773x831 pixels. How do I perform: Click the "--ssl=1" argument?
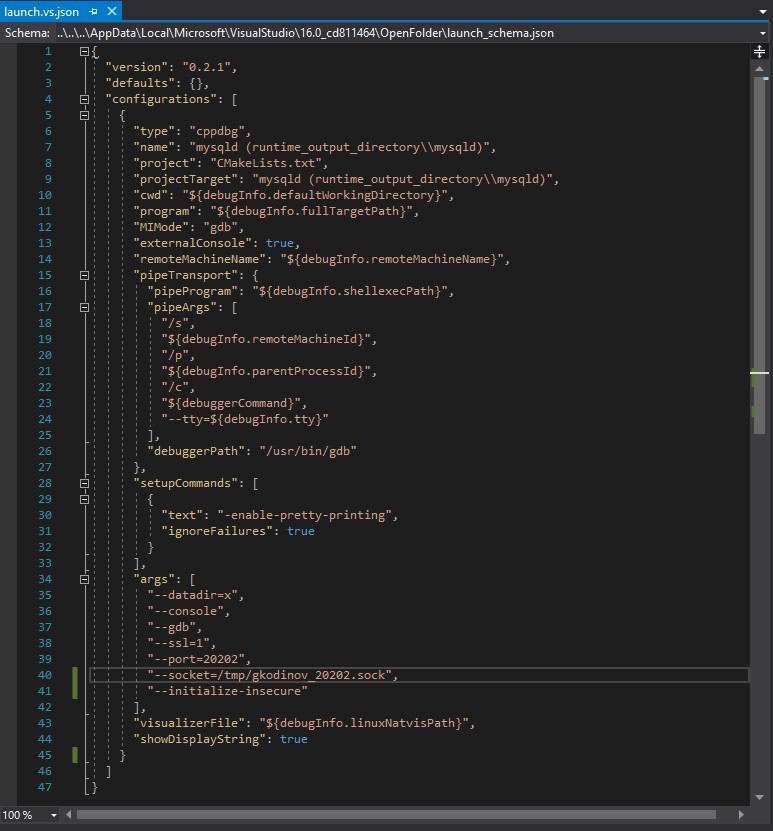point(179,643)
